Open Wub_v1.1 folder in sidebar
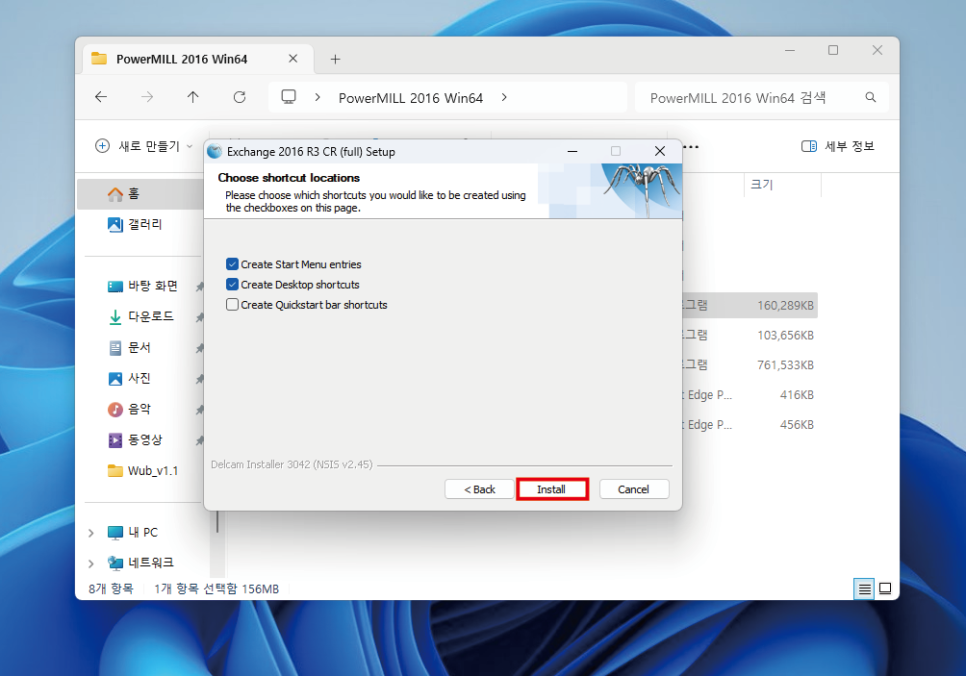966x676 pixels. [x=143, y=471]
